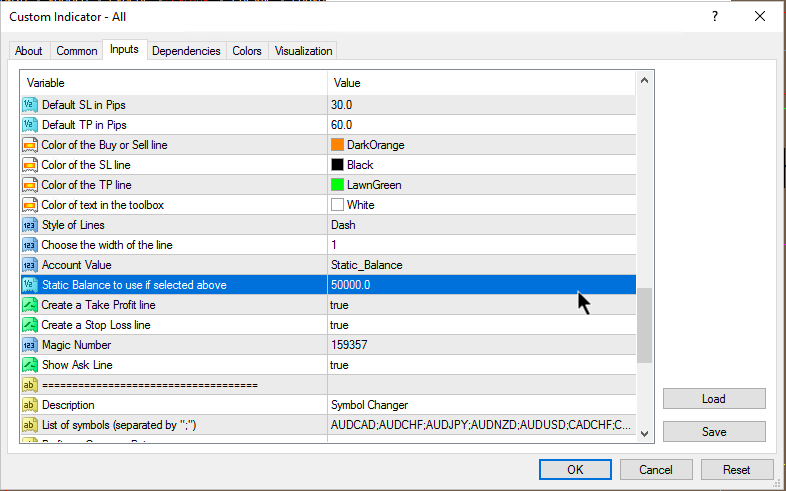Click the scrollbar down arrow

point(645,434)
